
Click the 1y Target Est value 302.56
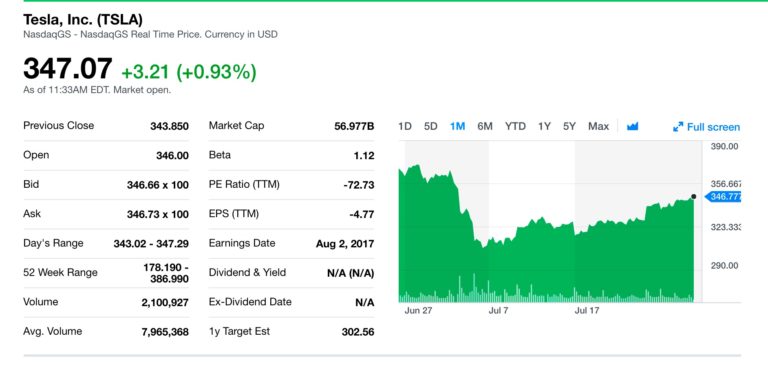tap(358, 332)
